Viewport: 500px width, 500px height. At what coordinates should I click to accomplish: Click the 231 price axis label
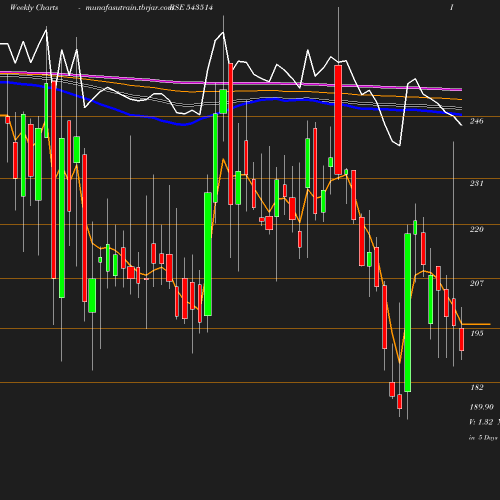tap(476, 183)
